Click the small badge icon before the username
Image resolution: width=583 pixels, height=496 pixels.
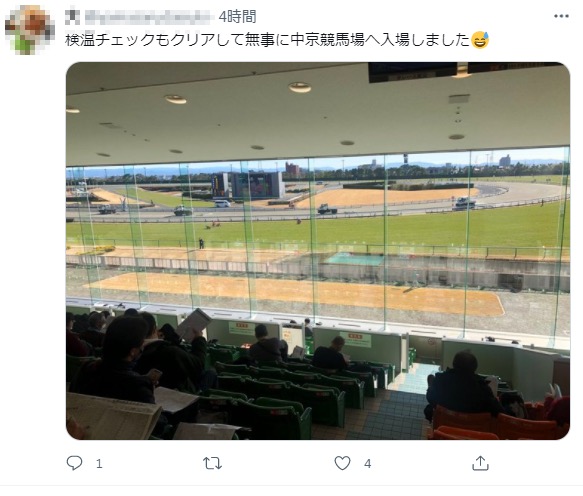(x=72, y=17)
